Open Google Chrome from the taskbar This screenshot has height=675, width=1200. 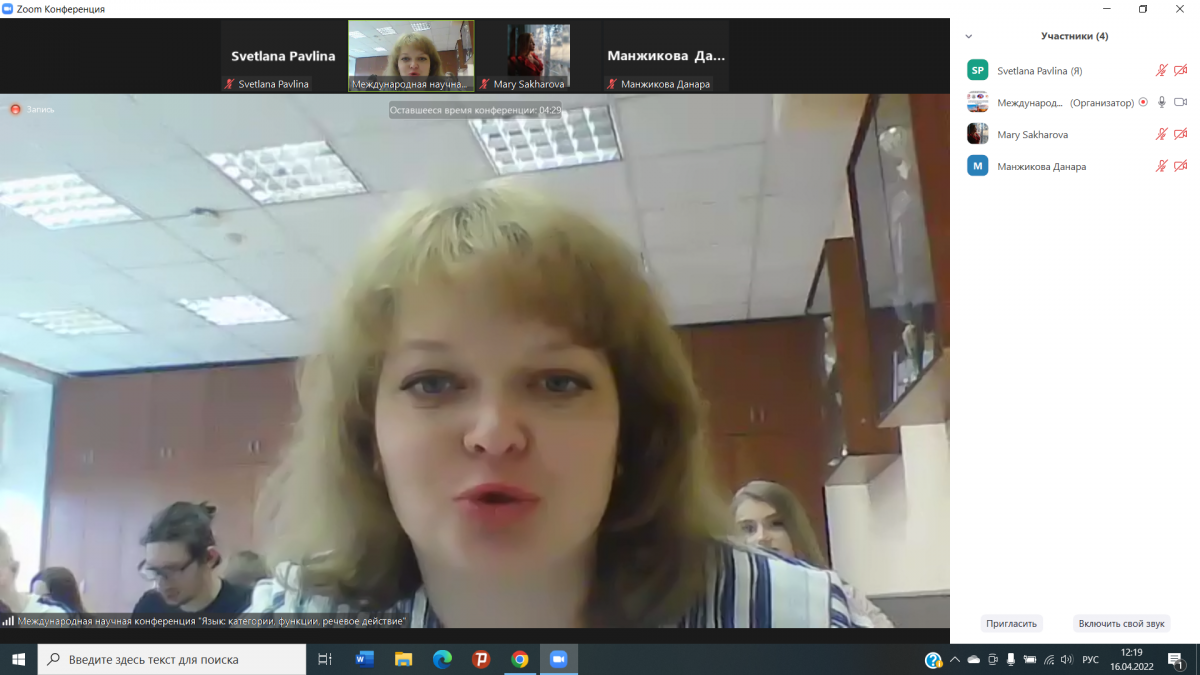pos(520,659)
